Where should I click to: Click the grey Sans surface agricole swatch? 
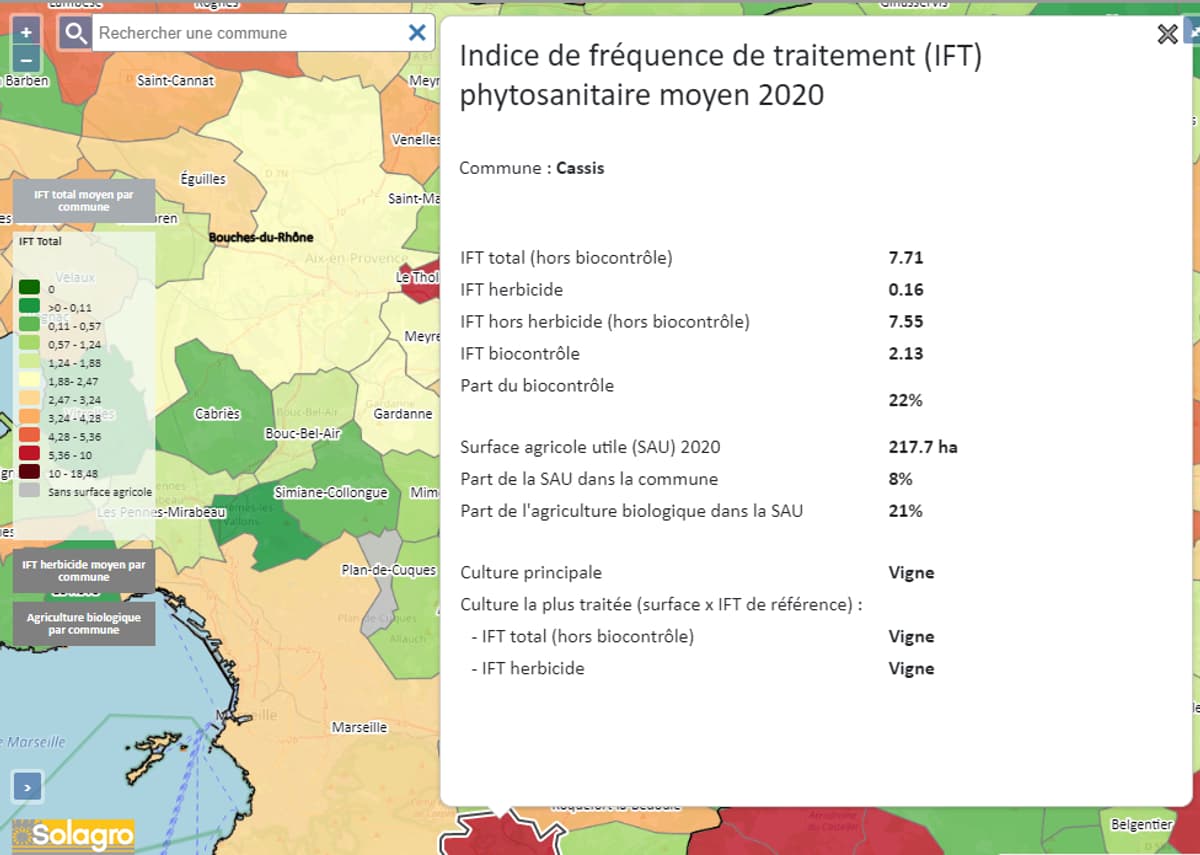30,491
